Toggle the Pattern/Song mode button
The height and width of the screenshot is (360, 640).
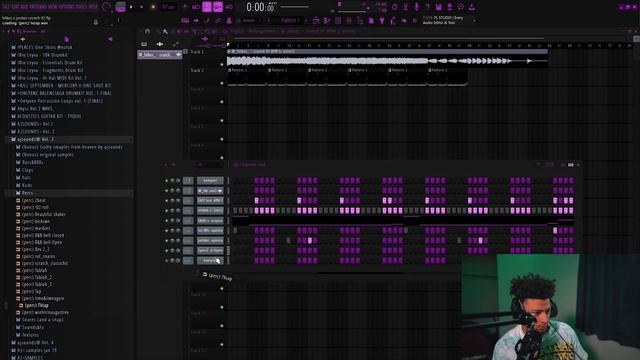click(120, 7)
